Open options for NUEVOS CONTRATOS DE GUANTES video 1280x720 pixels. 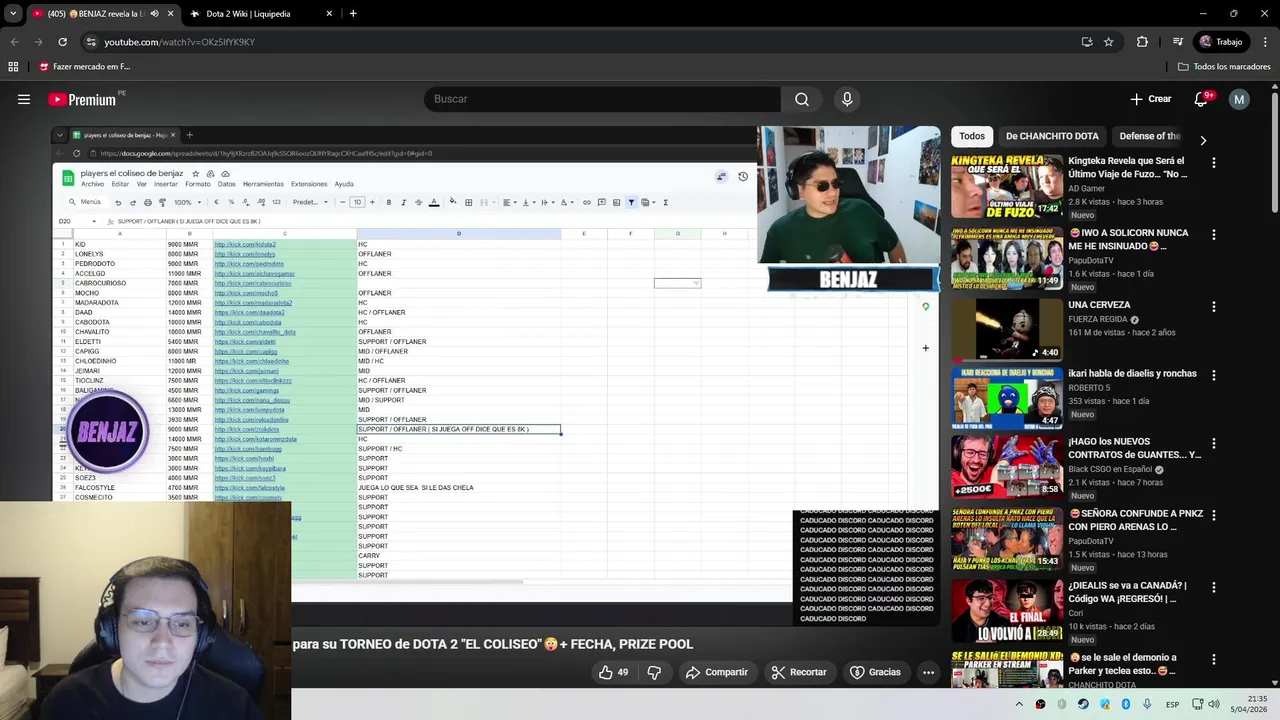[1214, 443]
